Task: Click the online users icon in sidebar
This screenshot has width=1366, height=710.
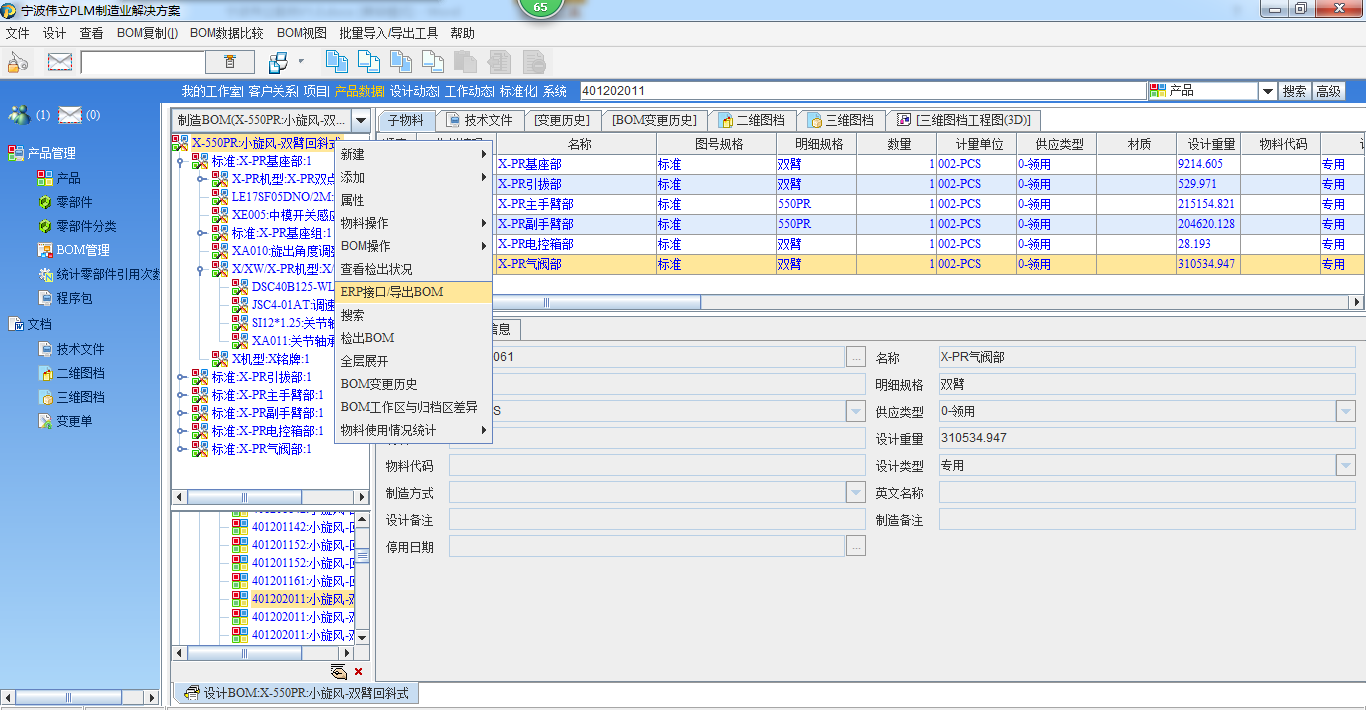Action: click(19, 115)
